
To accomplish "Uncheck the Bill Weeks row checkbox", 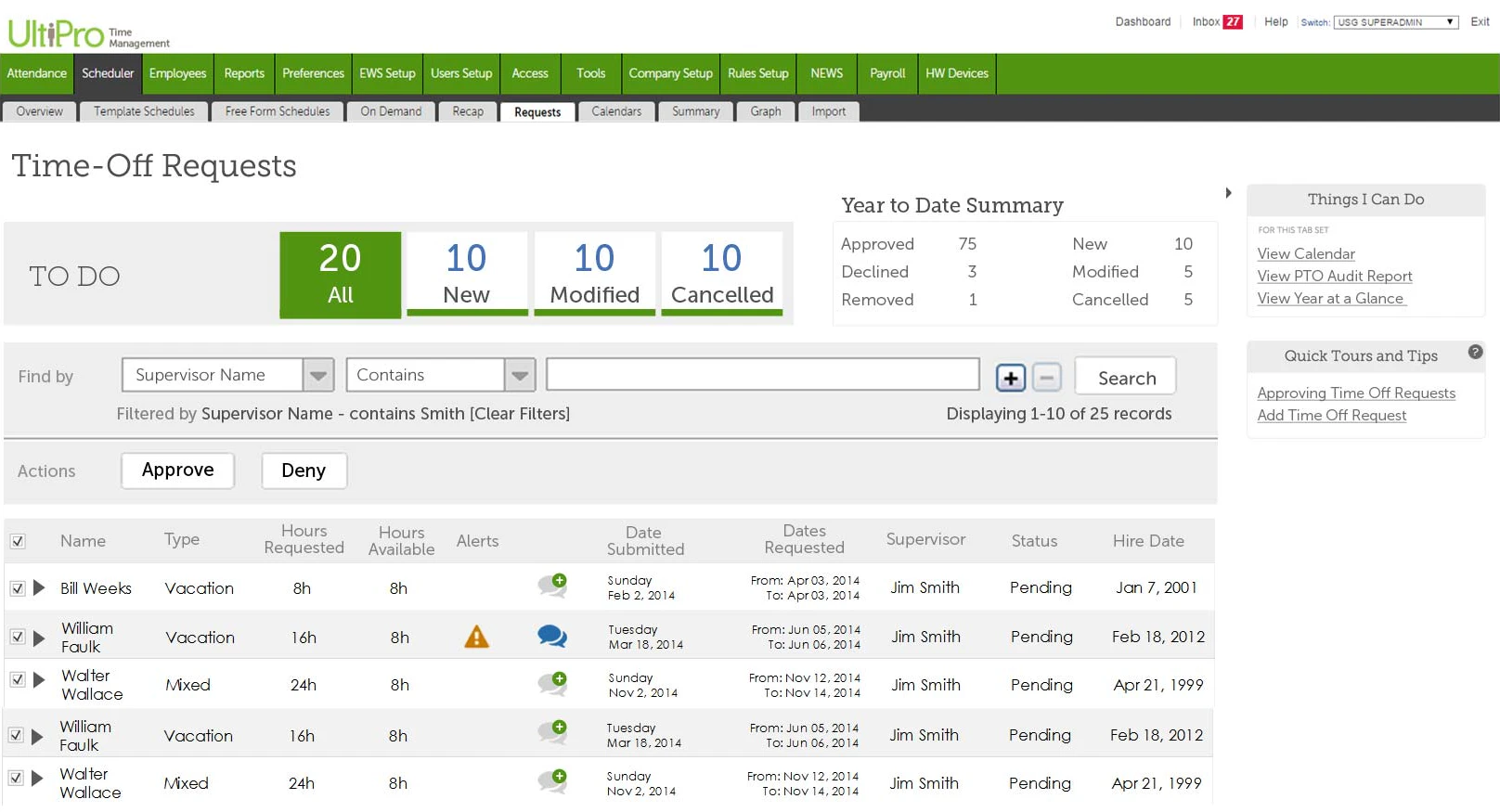I will point(18,588).
